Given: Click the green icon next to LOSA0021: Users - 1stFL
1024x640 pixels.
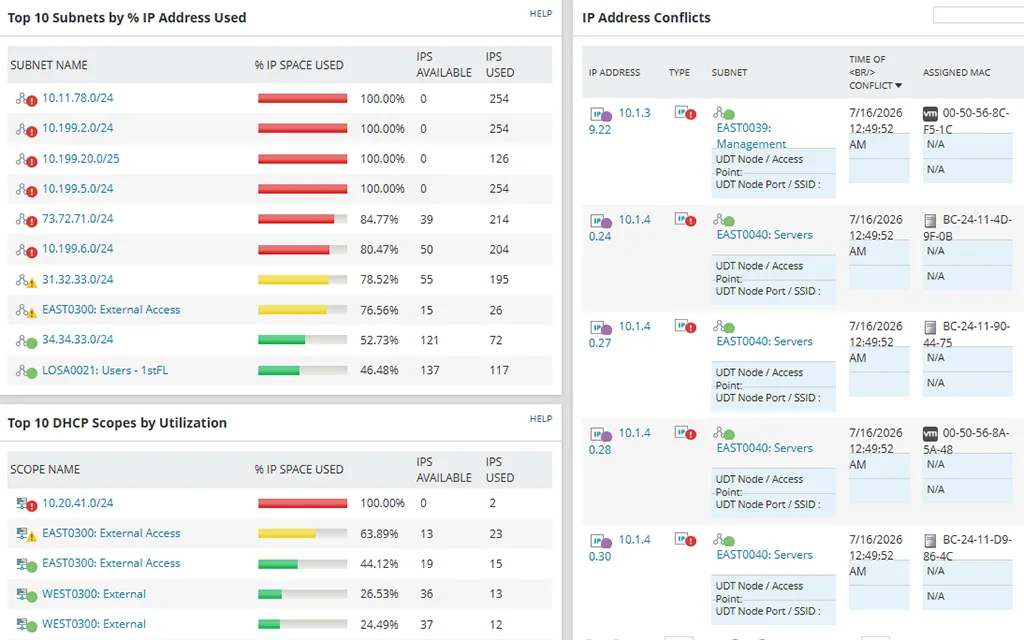Looking at the screenshot, I should pos(26,371).
